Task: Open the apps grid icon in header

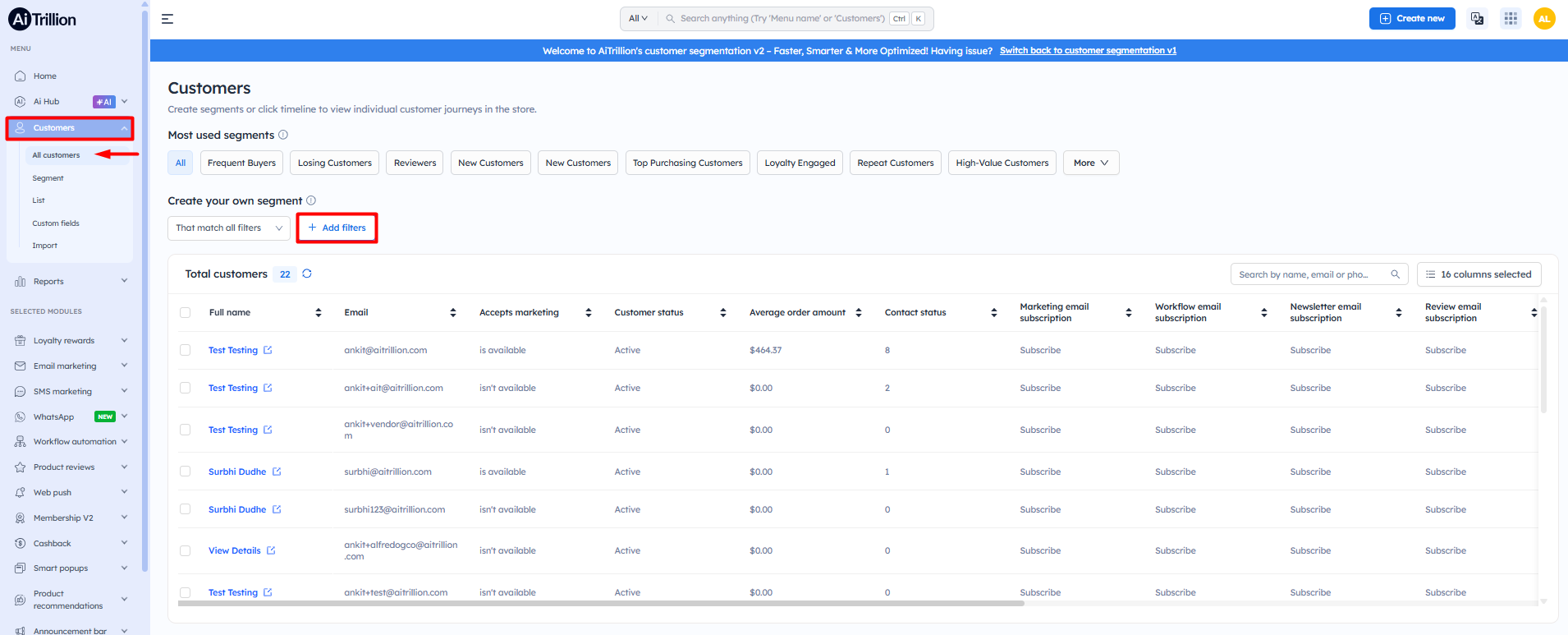Action: pos(1511,18)
